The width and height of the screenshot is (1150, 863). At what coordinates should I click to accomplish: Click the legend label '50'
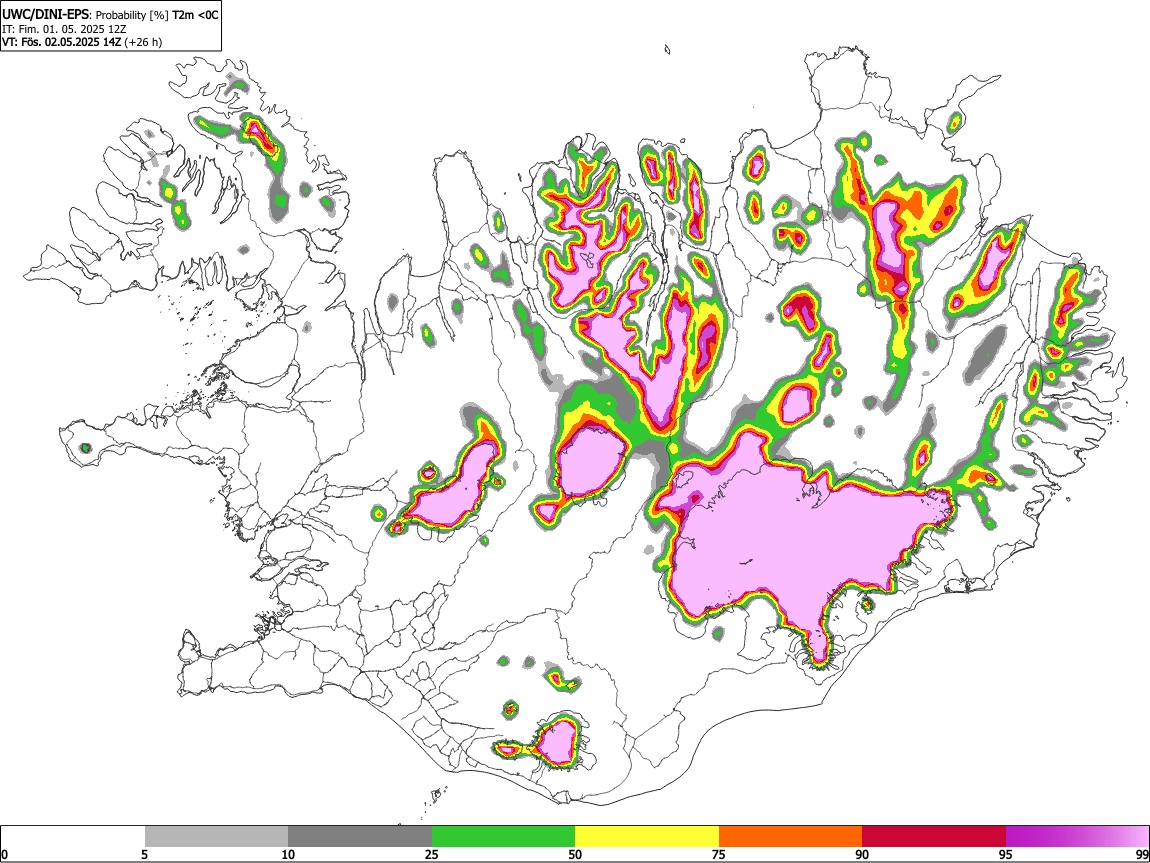click(575, 854)
